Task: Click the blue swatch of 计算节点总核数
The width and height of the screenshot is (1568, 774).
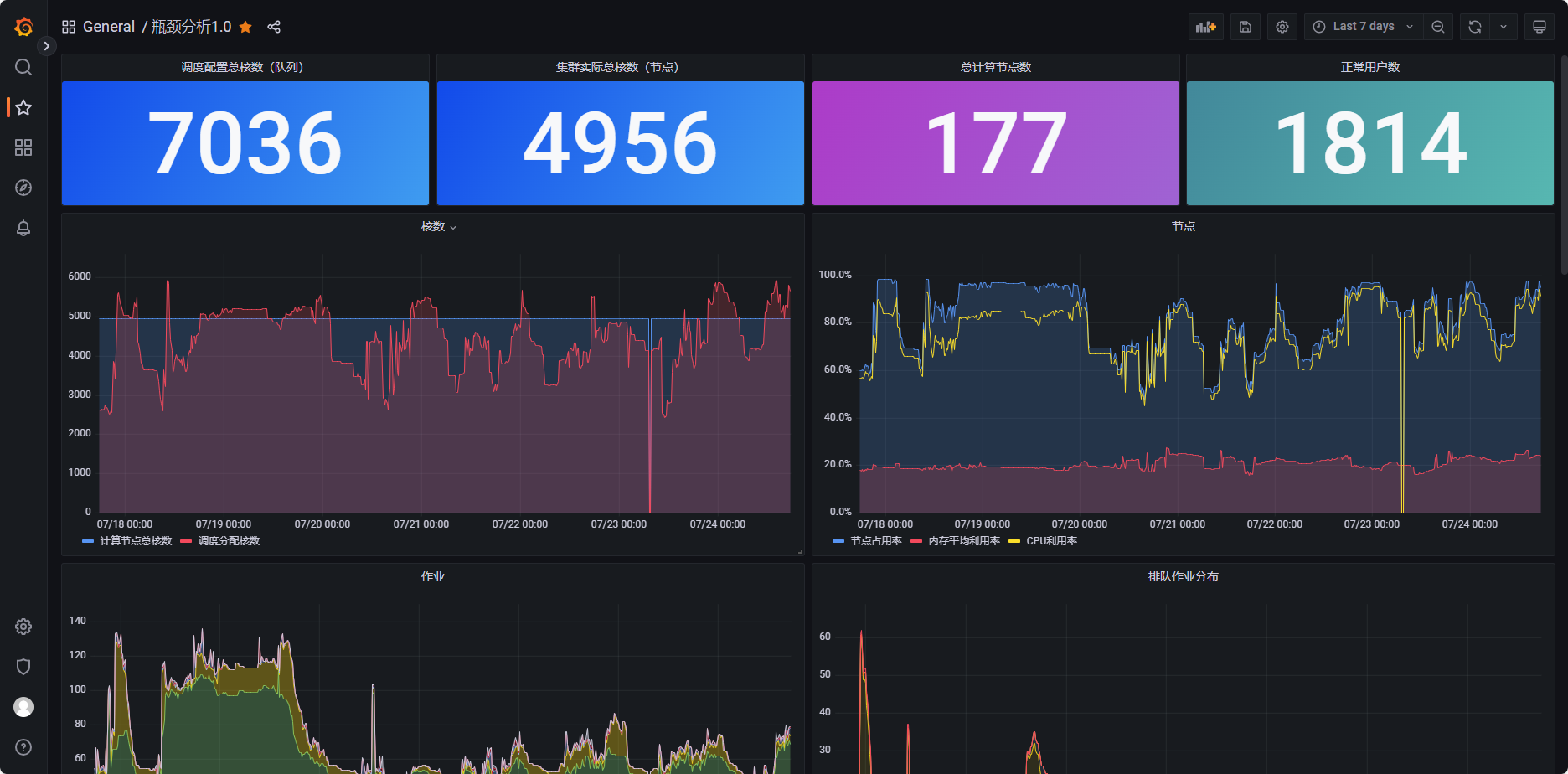Action: click(x=88, y=541)
